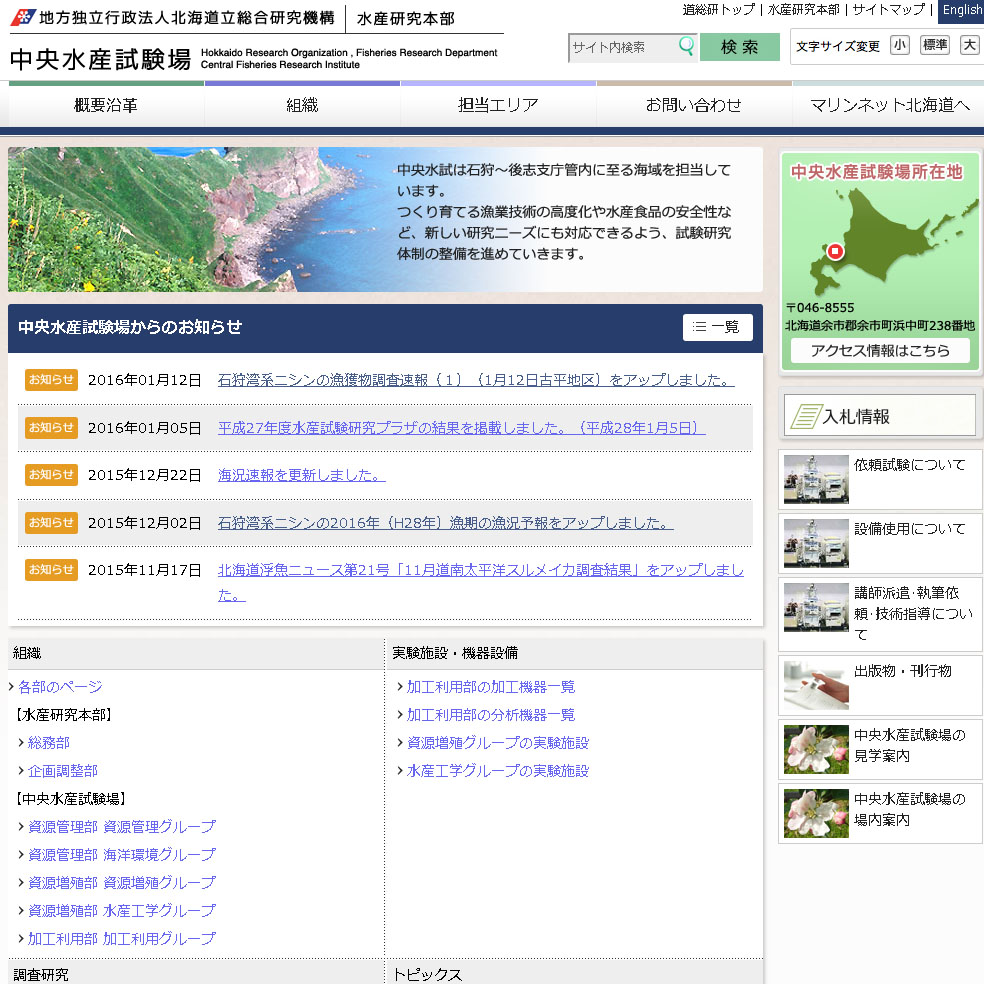The image size is (984, 984).
Task: Set font size to 標準 (standard)
Action: [x=934, y=45]
